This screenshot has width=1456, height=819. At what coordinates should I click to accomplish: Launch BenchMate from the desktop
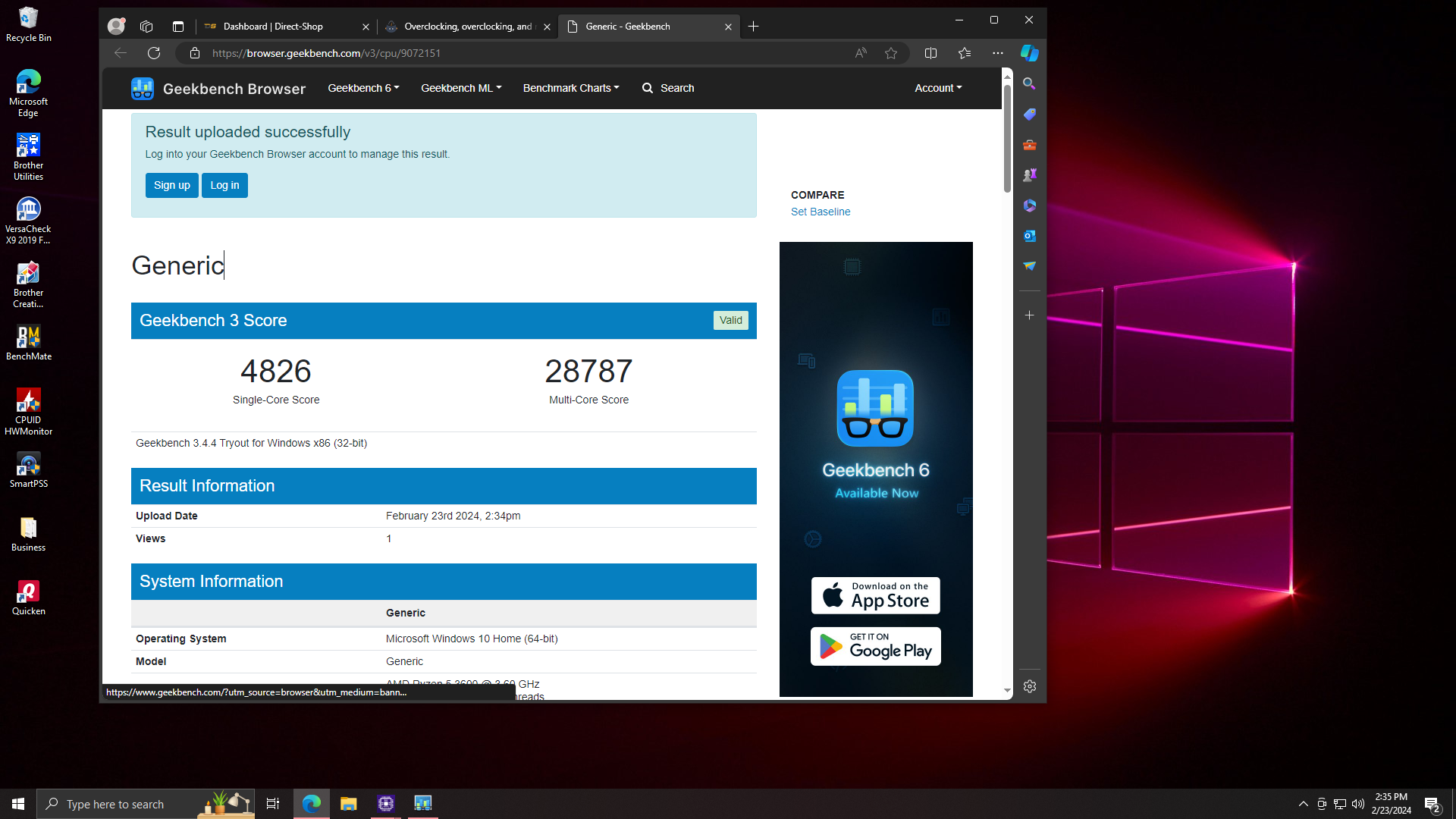point(28,343)
